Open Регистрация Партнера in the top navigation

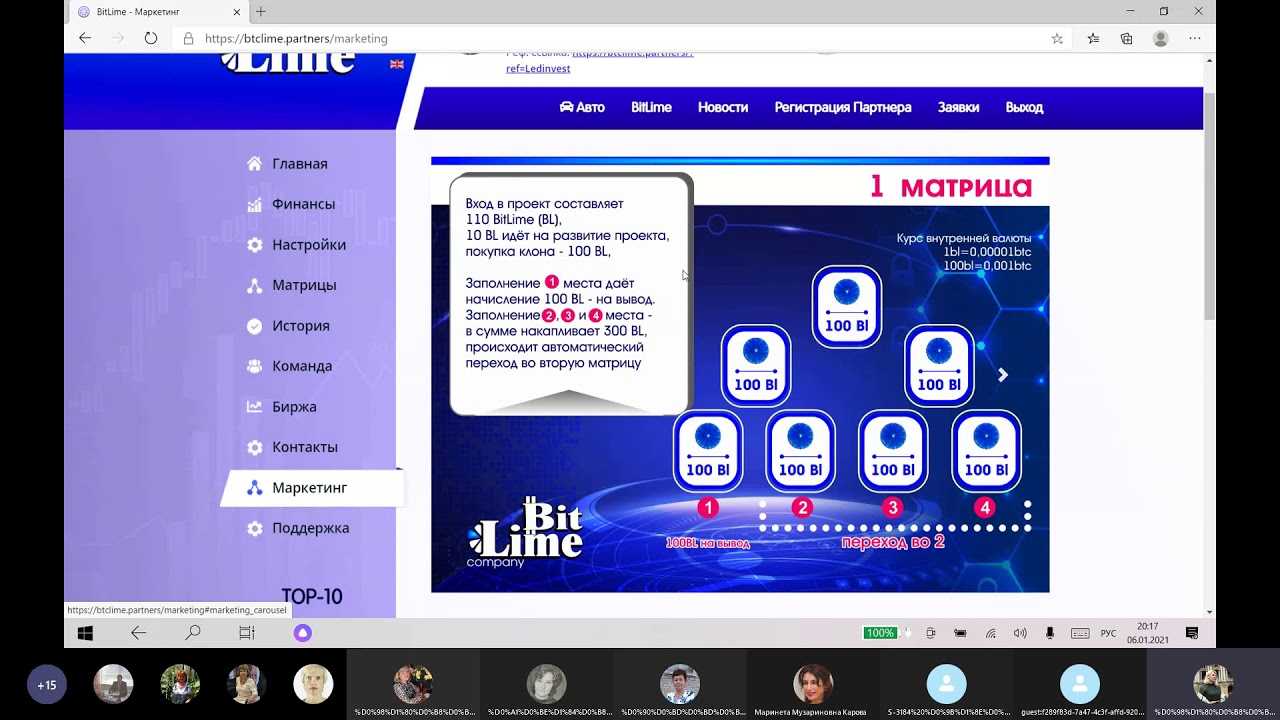tap(843, 107)
